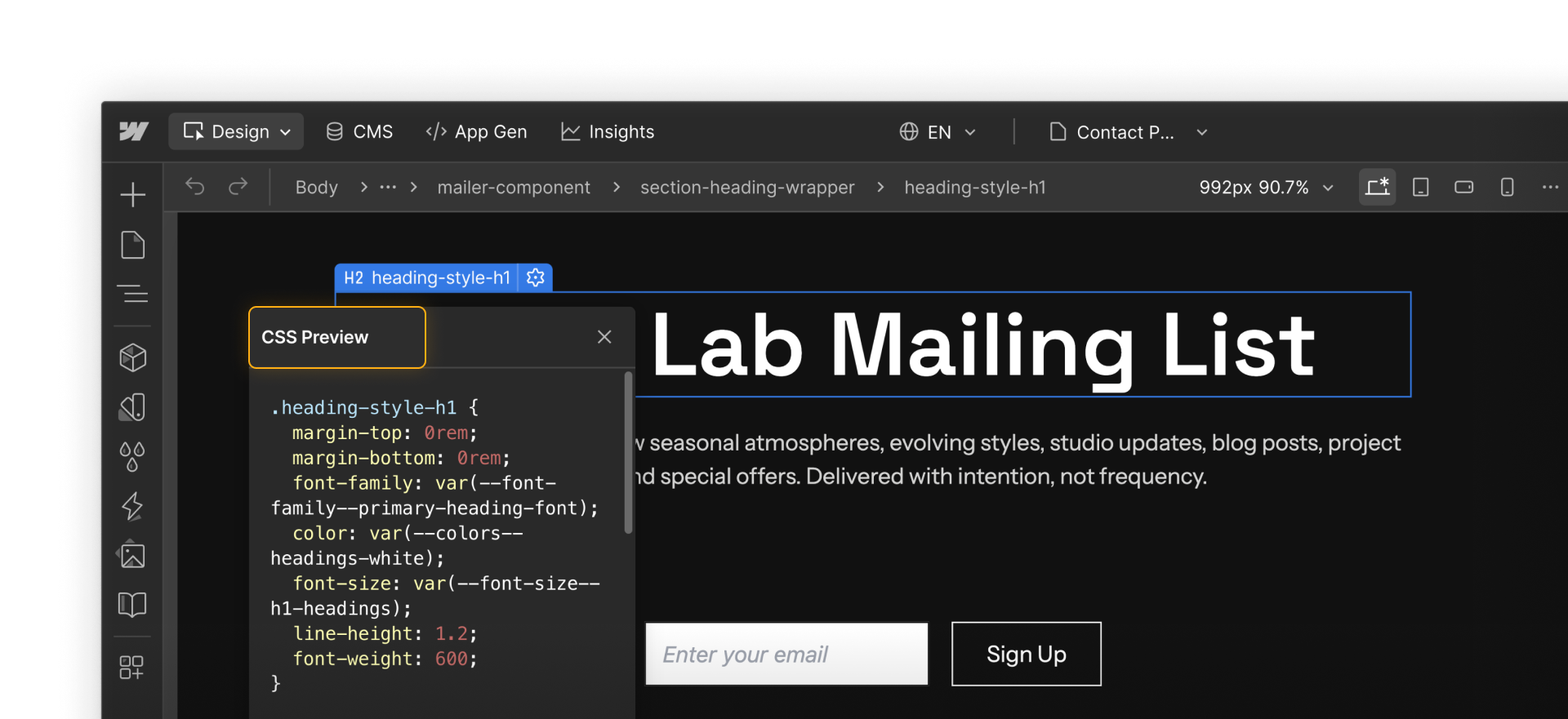Open the Components cube icon
1568x719 pixels.
pyautogui.click(x=132, y=357)
